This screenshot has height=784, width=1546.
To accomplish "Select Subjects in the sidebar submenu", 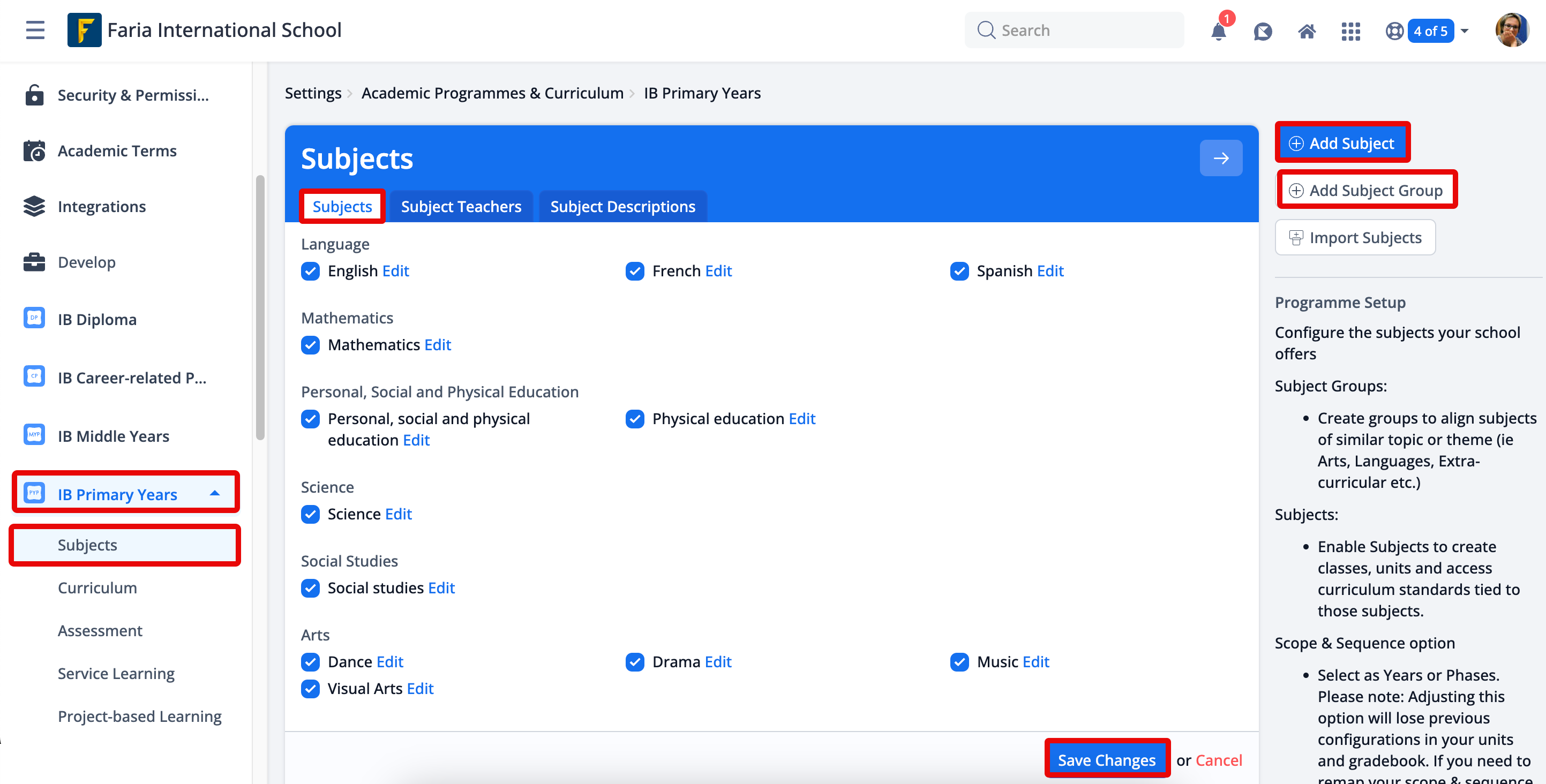I will [x=125, y=545].
